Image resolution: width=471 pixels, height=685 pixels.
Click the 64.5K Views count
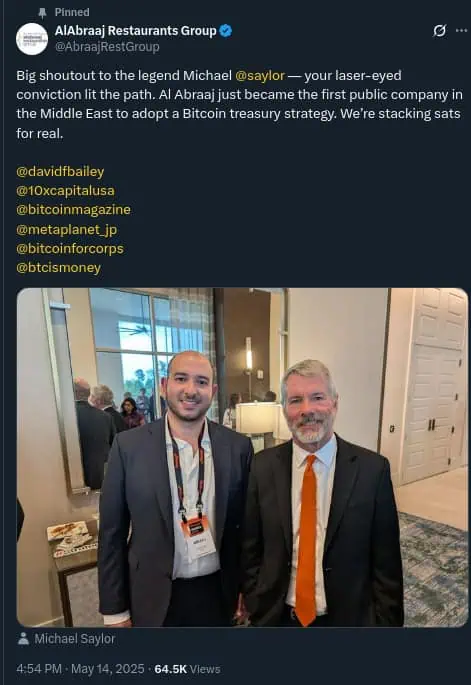tap(187, 669)
